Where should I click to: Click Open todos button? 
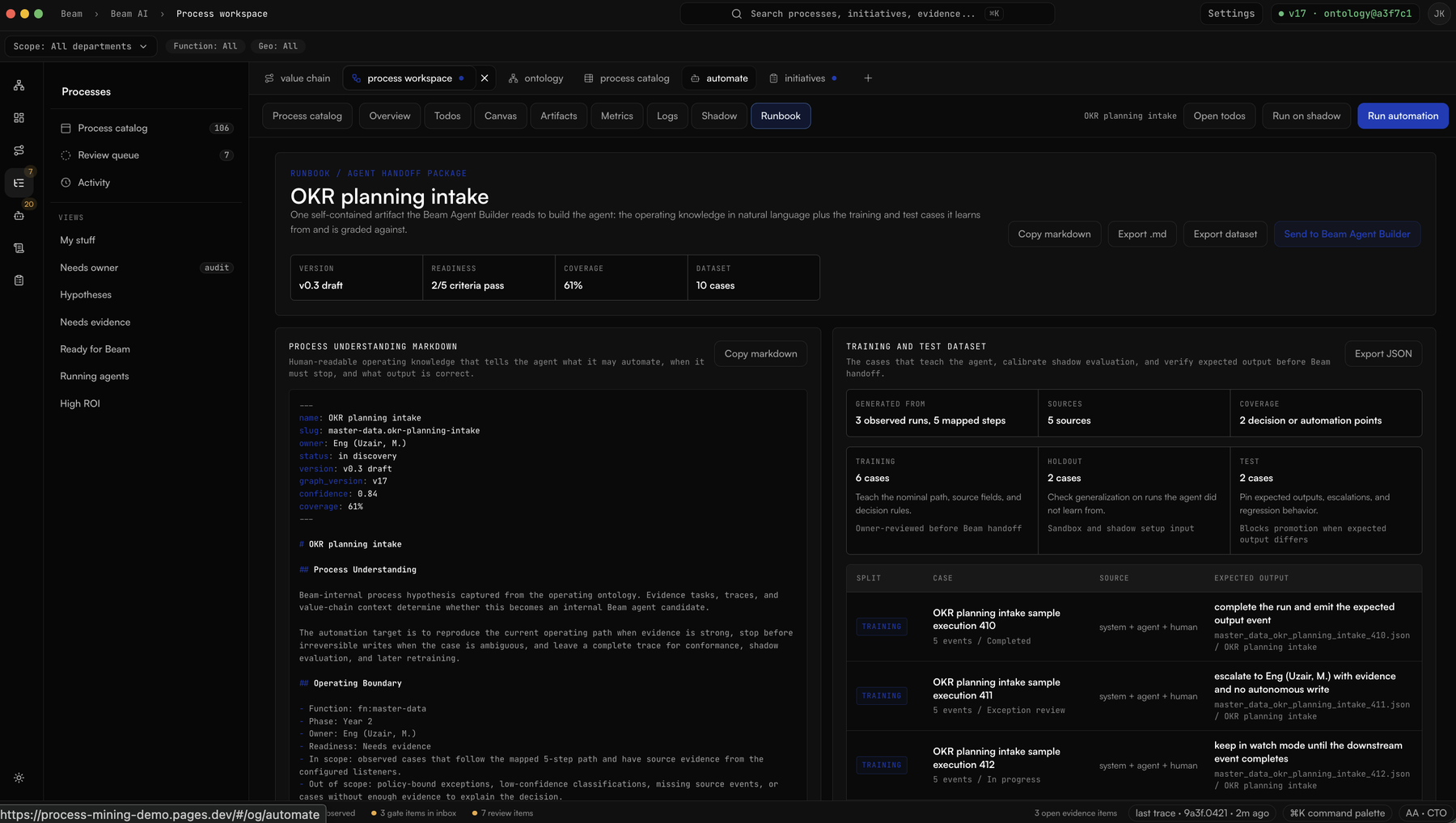1220,116
